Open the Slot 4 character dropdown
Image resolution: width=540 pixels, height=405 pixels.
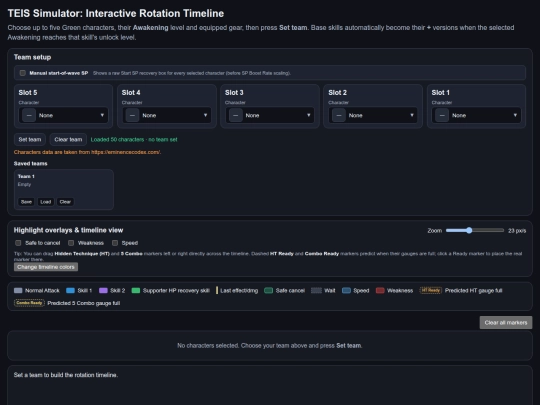[167, 115]
